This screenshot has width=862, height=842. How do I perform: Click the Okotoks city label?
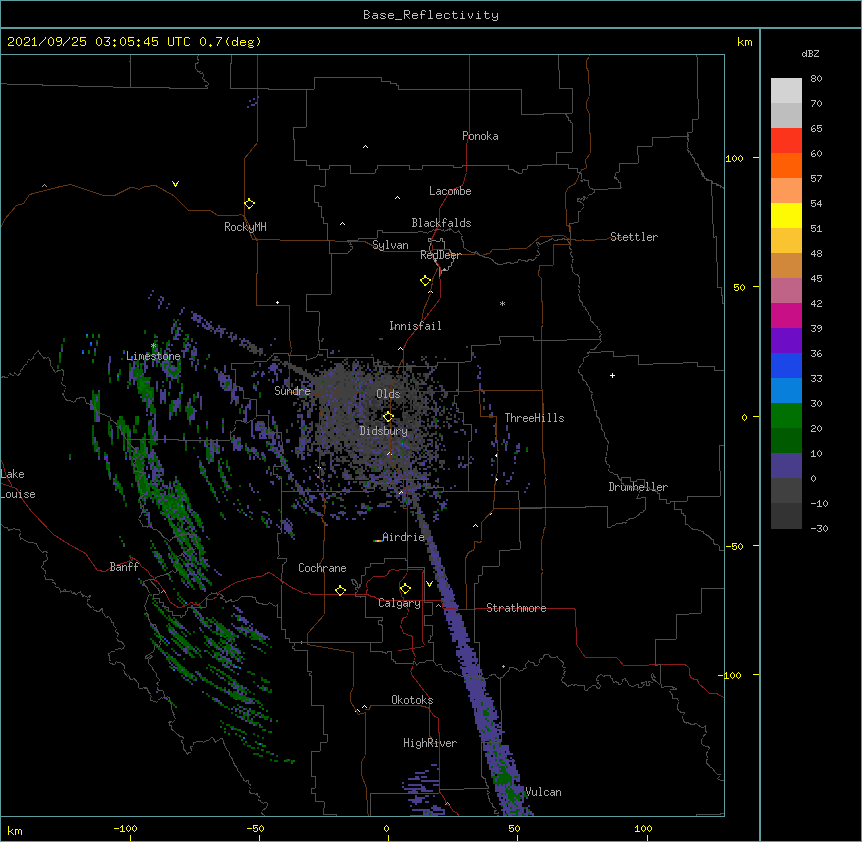tap(412, 700)
